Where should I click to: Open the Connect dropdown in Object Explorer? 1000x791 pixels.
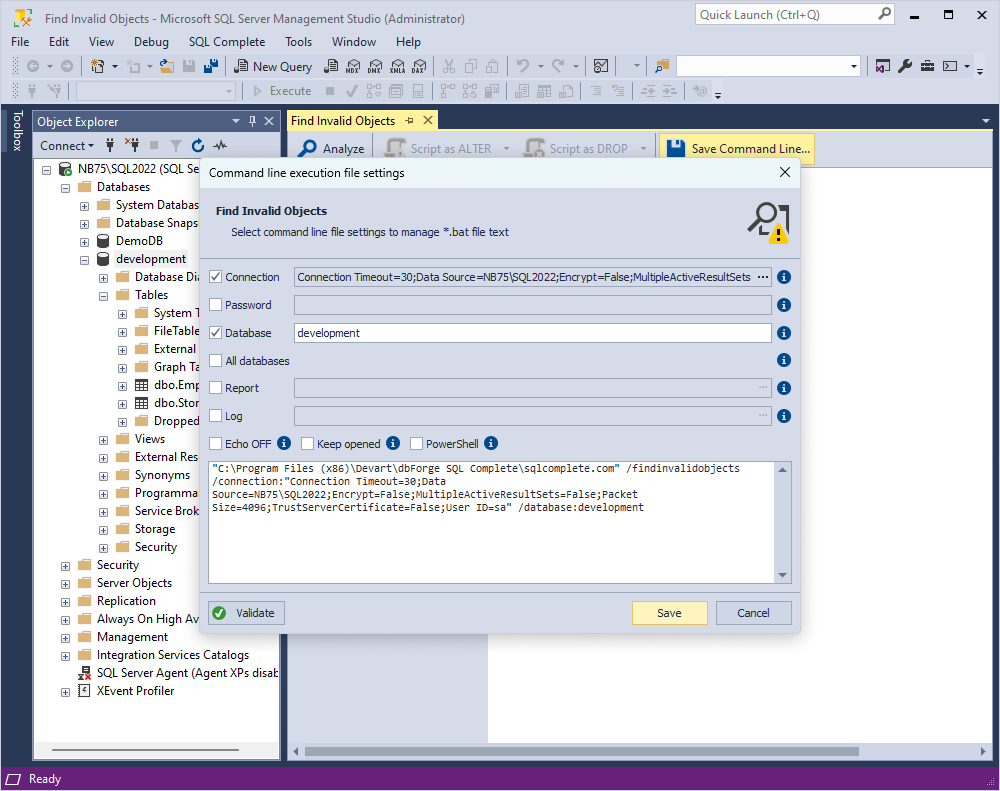66,145
